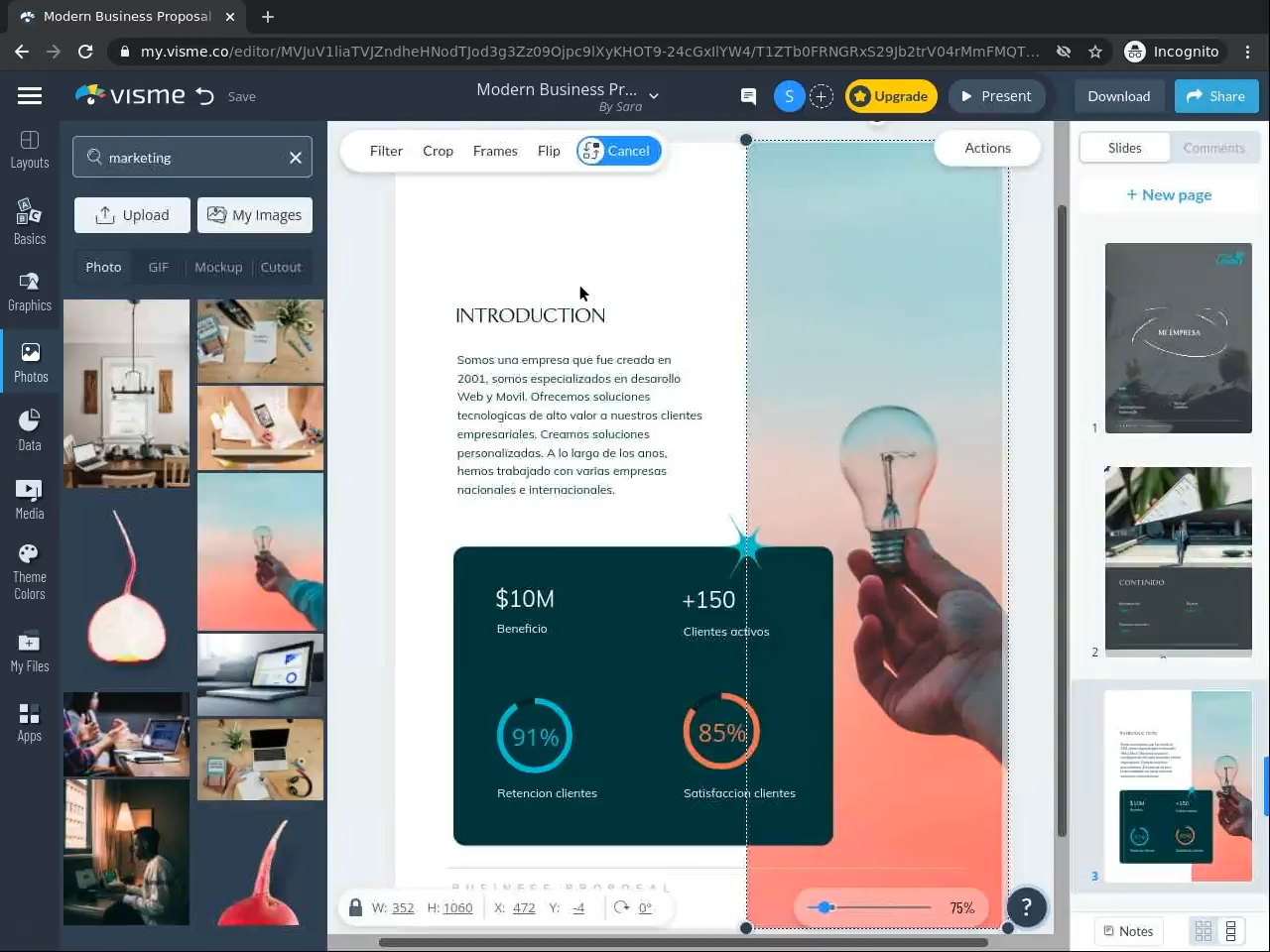
Task: Open the image Filter option
Action: tap(386, 151)
